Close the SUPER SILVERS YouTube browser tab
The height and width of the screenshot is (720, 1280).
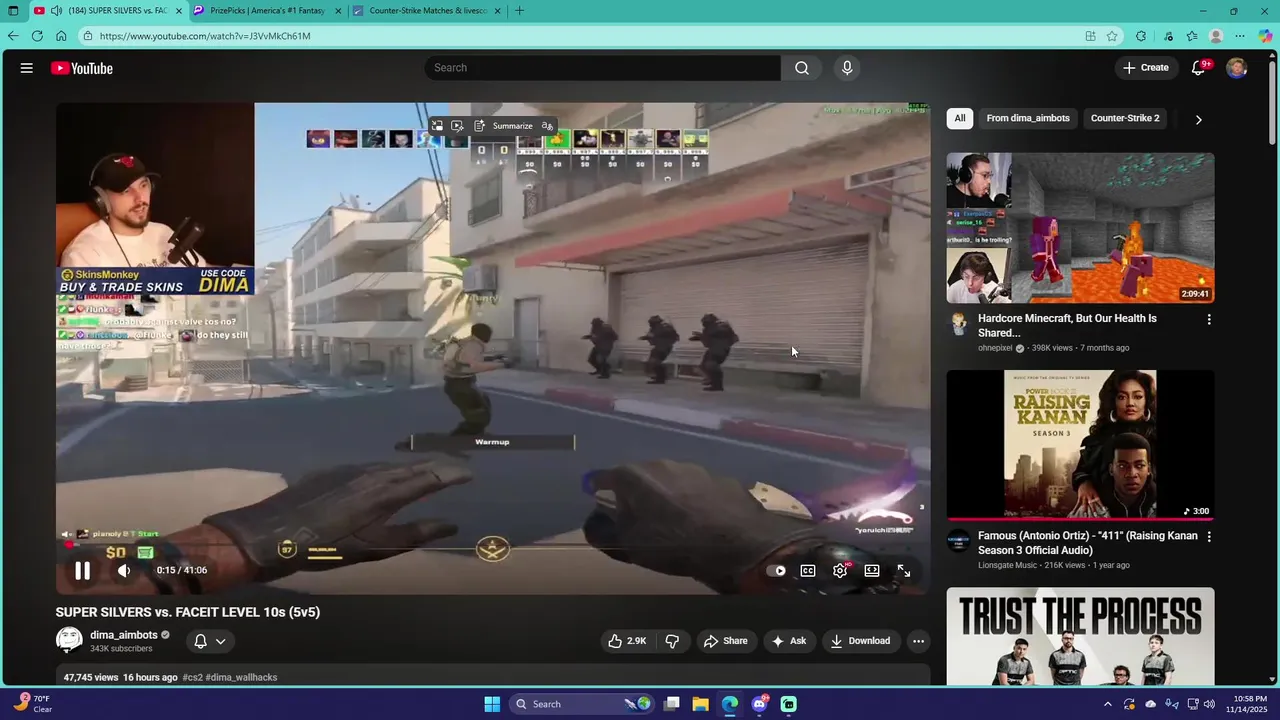[x=179, y=11]
